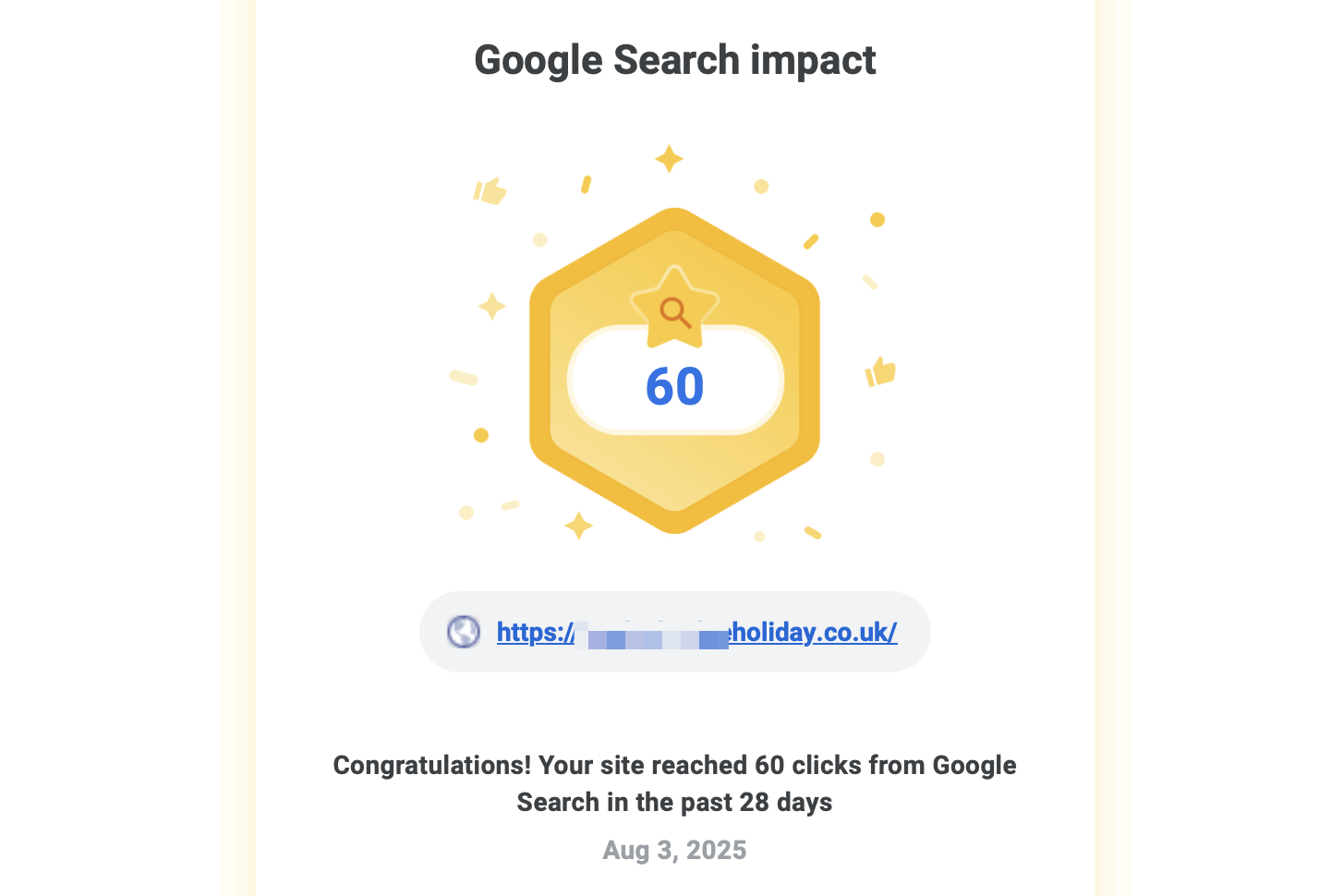
Task: Click the "Google Search impact" heading
Action: (x=675, y=61)
